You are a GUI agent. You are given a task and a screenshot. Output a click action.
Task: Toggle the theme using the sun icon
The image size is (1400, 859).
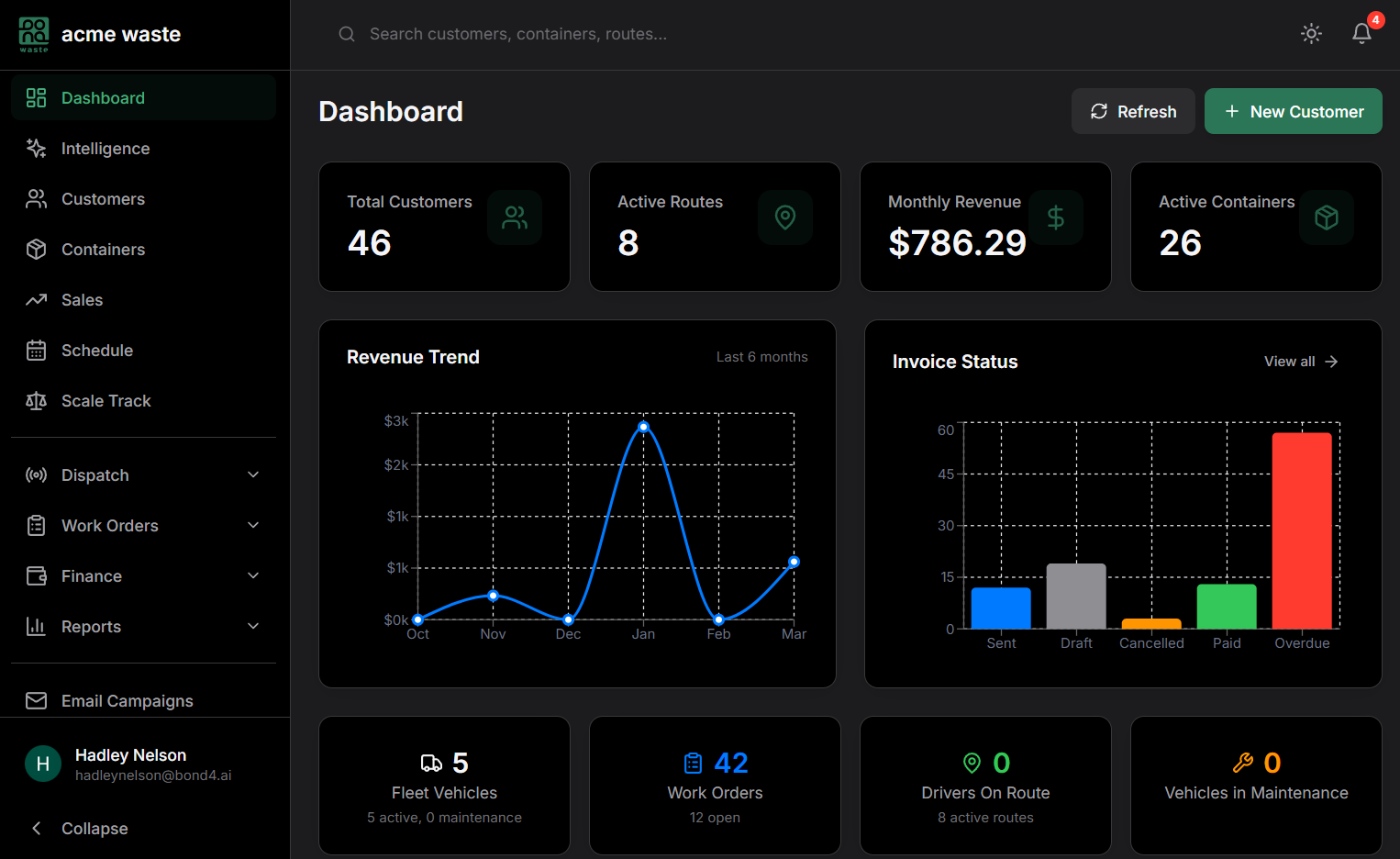(x=1311, y=33)
